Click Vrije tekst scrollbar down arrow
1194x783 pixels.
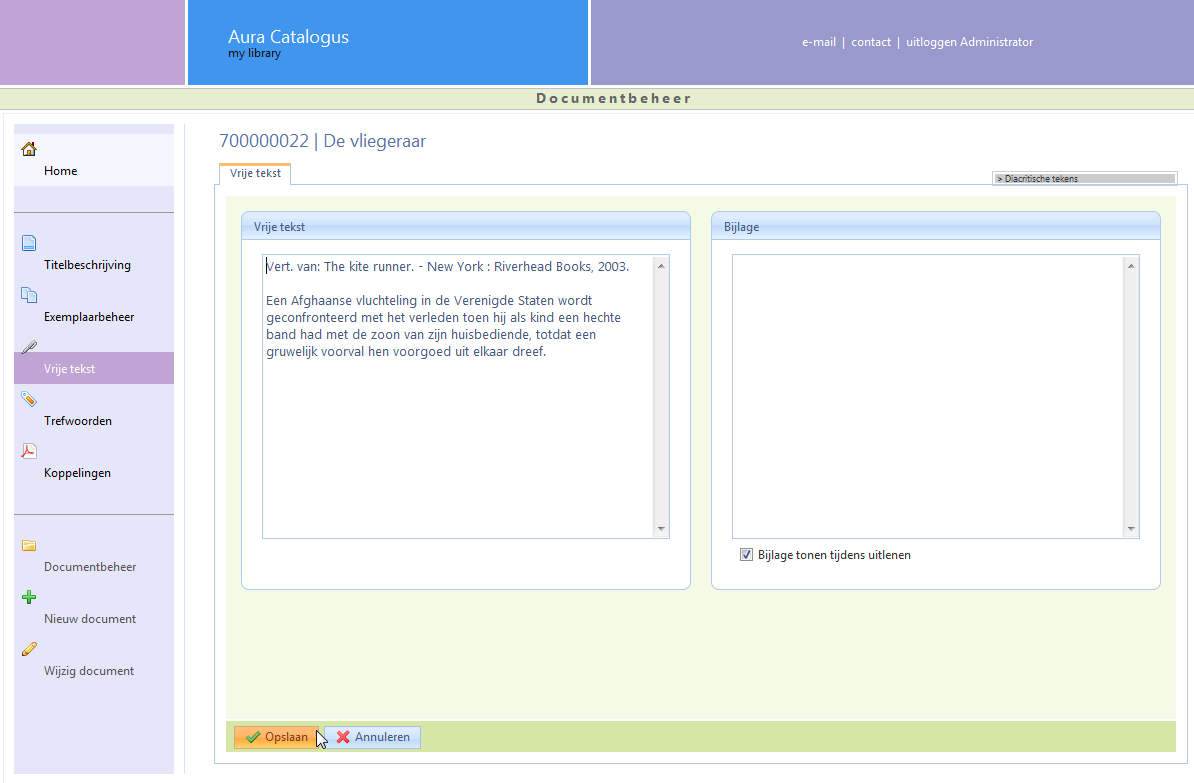661,529
